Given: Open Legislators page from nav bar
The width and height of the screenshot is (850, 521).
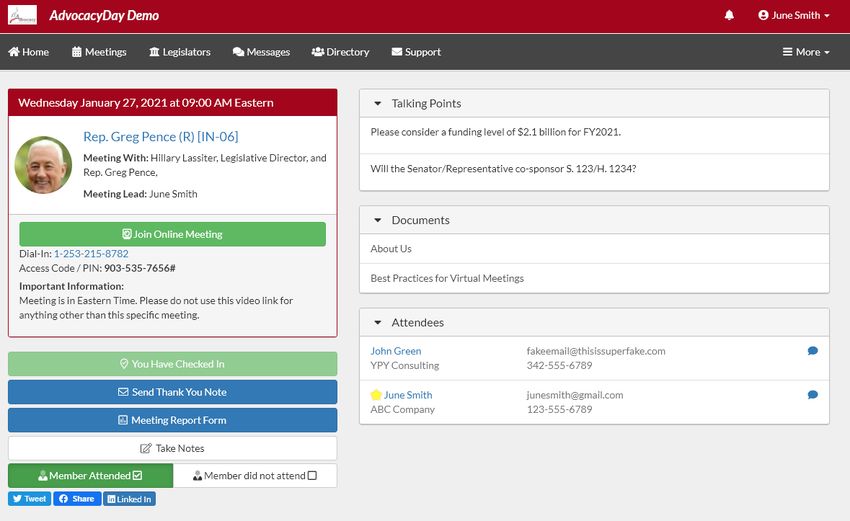Looking at the screenshot, I should tap(180, 52).
